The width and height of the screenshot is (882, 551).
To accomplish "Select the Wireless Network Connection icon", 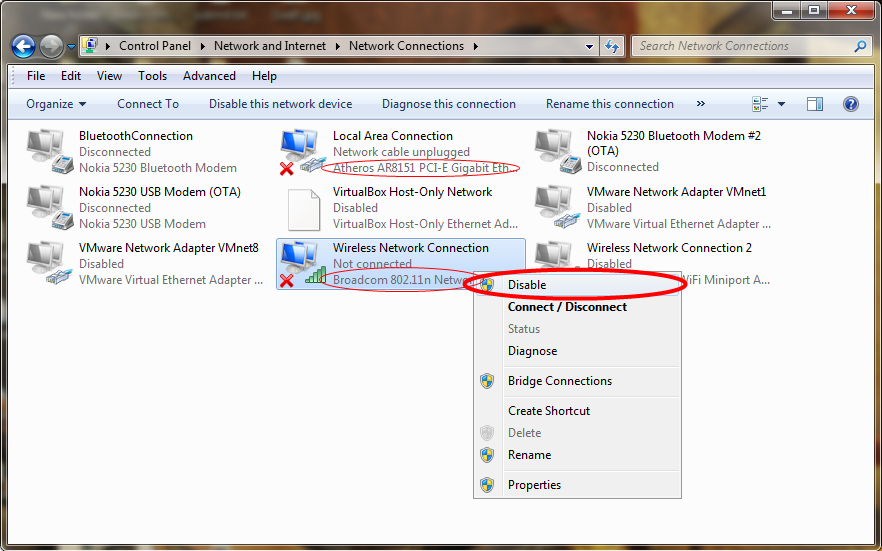I will pyautogui.click(x=304, y=264).
